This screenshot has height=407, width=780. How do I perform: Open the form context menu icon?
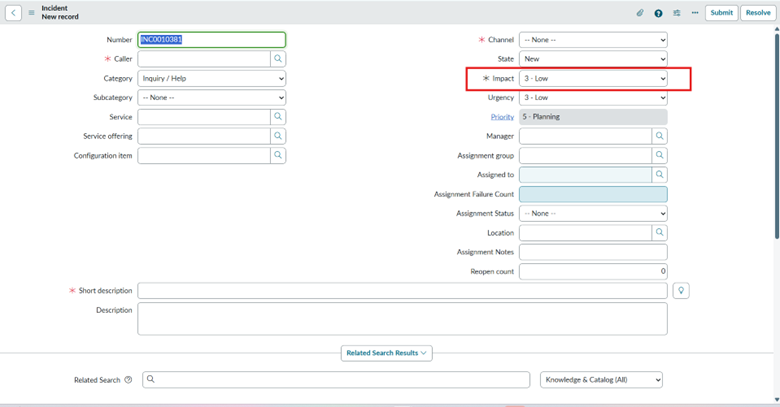click(x=31, y=13)
